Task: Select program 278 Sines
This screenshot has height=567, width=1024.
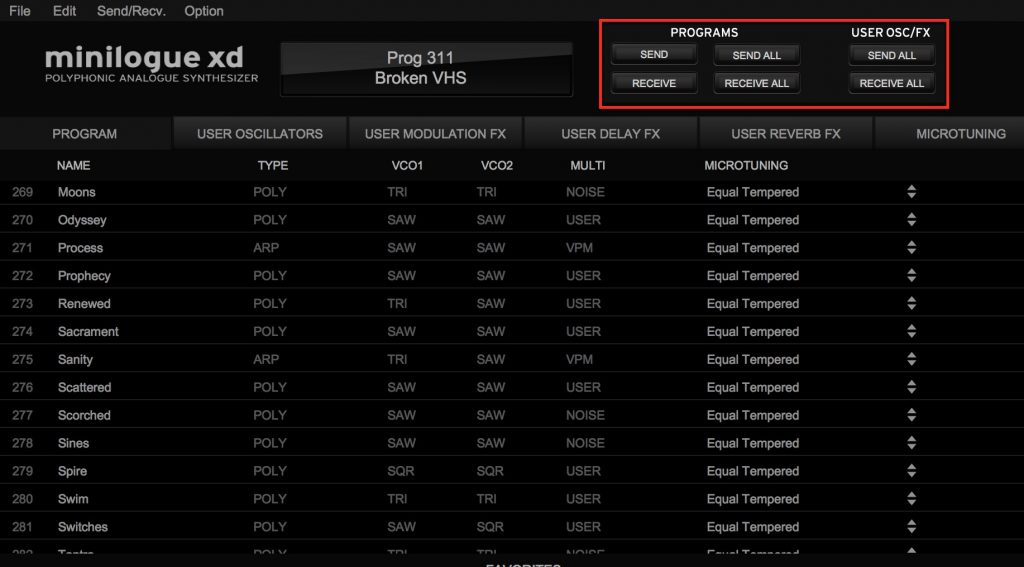Action: coord(73,443)
